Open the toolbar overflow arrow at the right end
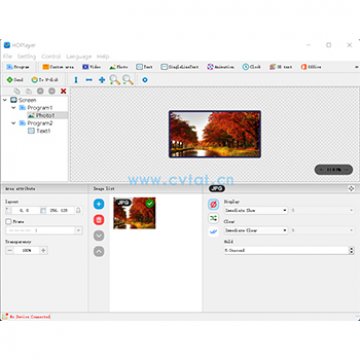Image resolution: width=360 pixels, height=360 pixels. pyautogui.click(x=357, y=67)
